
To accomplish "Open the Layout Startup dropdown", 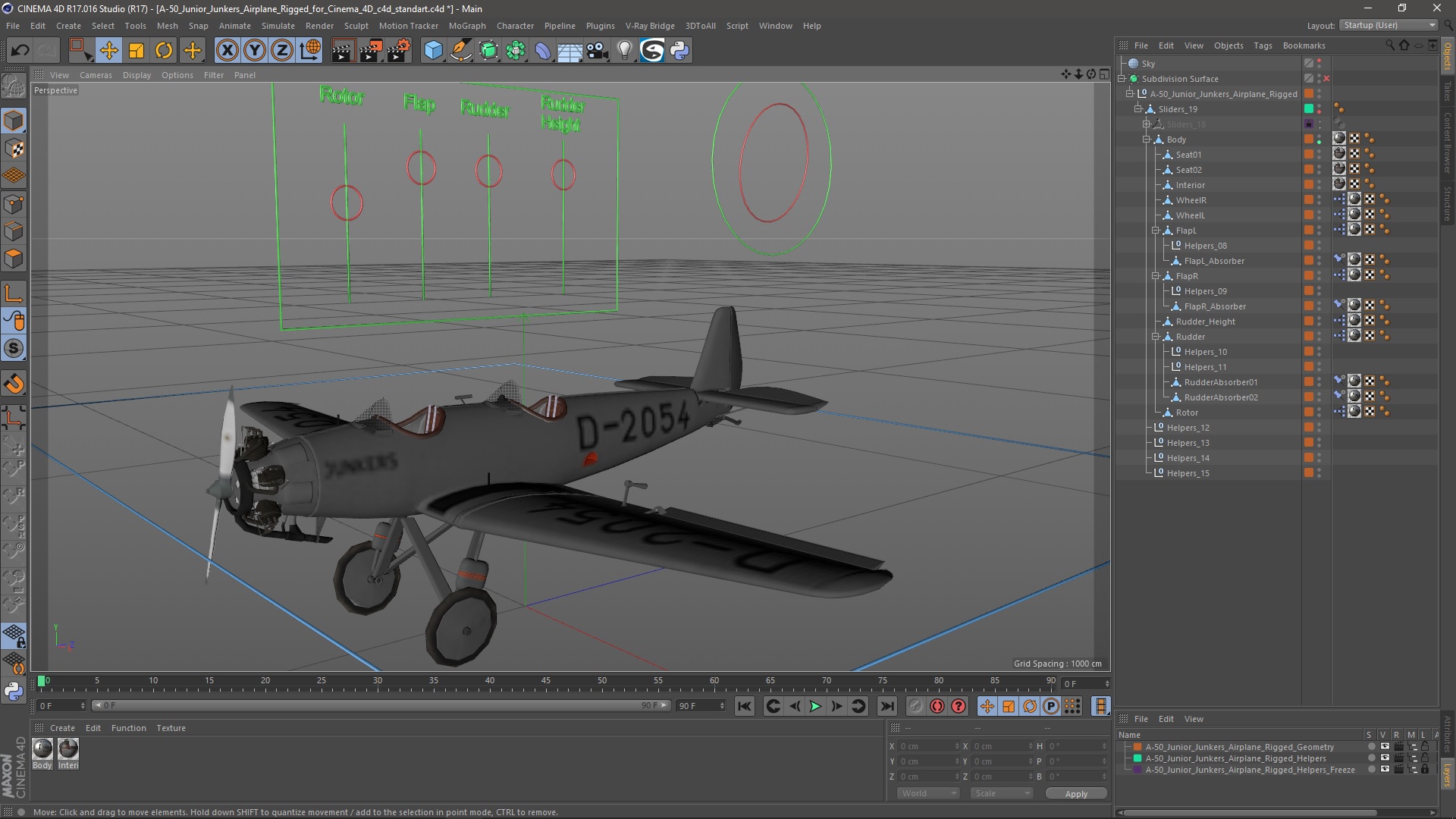I will click(x=1388, y=25).
